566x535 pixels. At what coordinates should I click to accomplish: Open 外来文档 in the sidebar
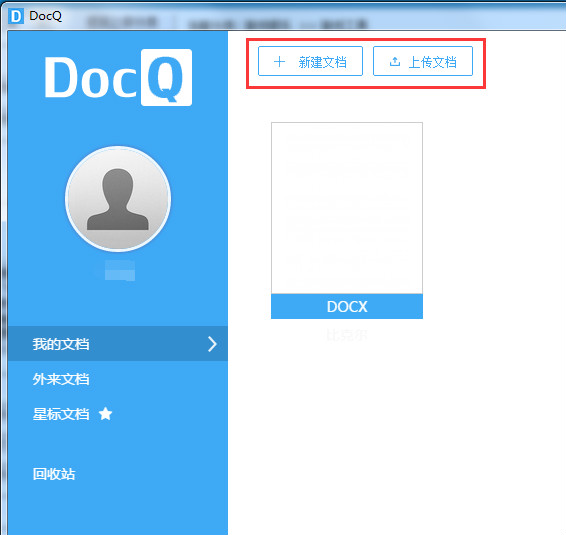61,379
